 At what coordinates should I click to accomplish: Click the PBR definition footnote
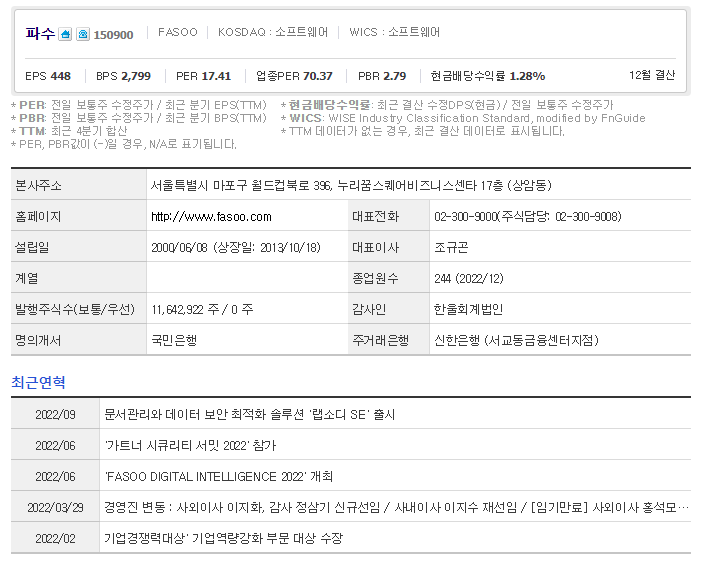click(139, 118)
